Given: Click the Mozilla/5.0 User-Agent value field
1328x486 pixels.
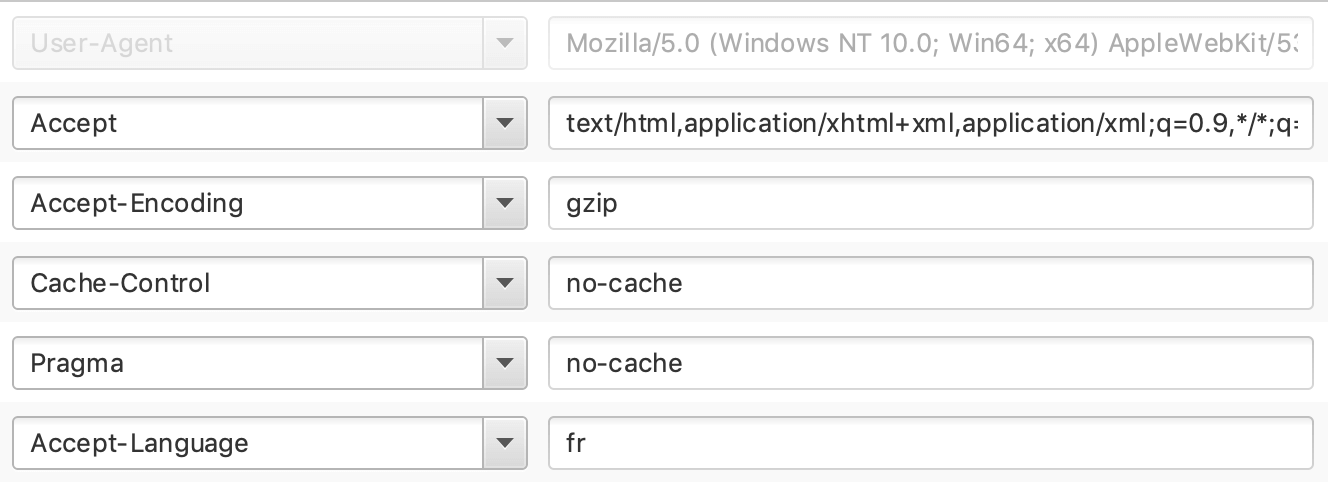Looking at the screenshot, I should pos(930,43).
